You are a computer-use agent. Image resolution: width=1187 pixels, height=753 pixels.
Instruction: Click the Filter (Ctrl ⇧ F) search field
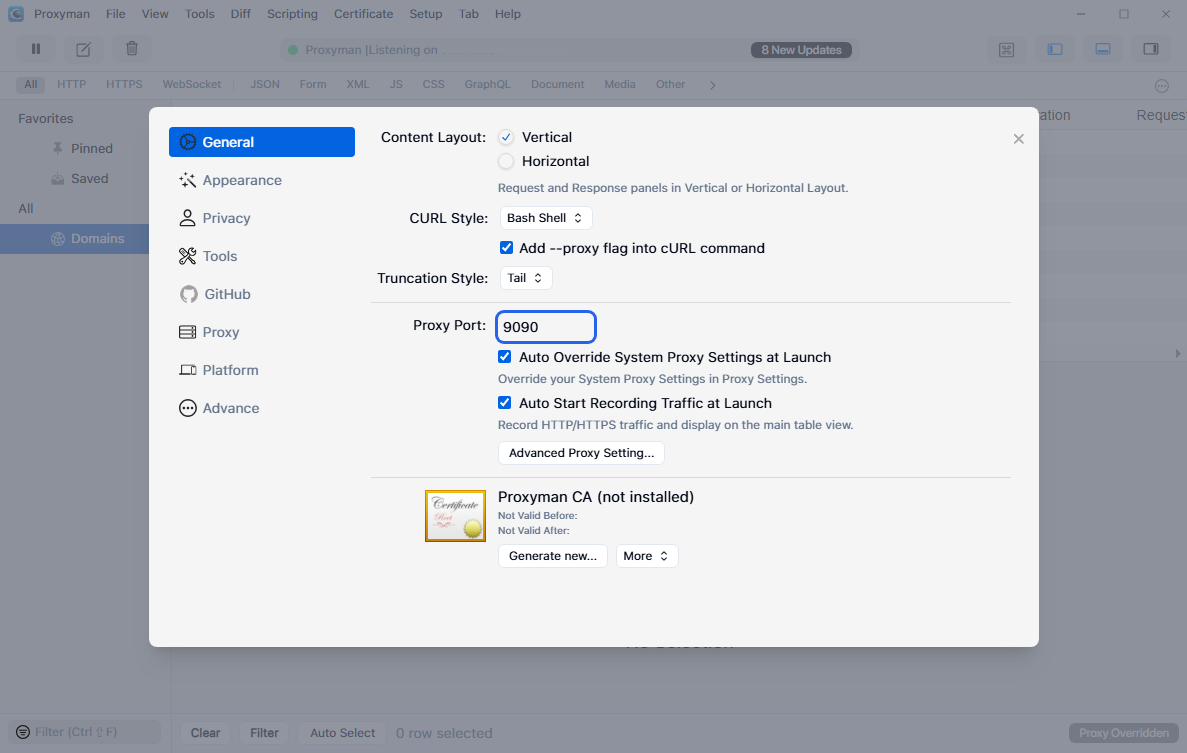pyautogui.click(x=85, y=732)
